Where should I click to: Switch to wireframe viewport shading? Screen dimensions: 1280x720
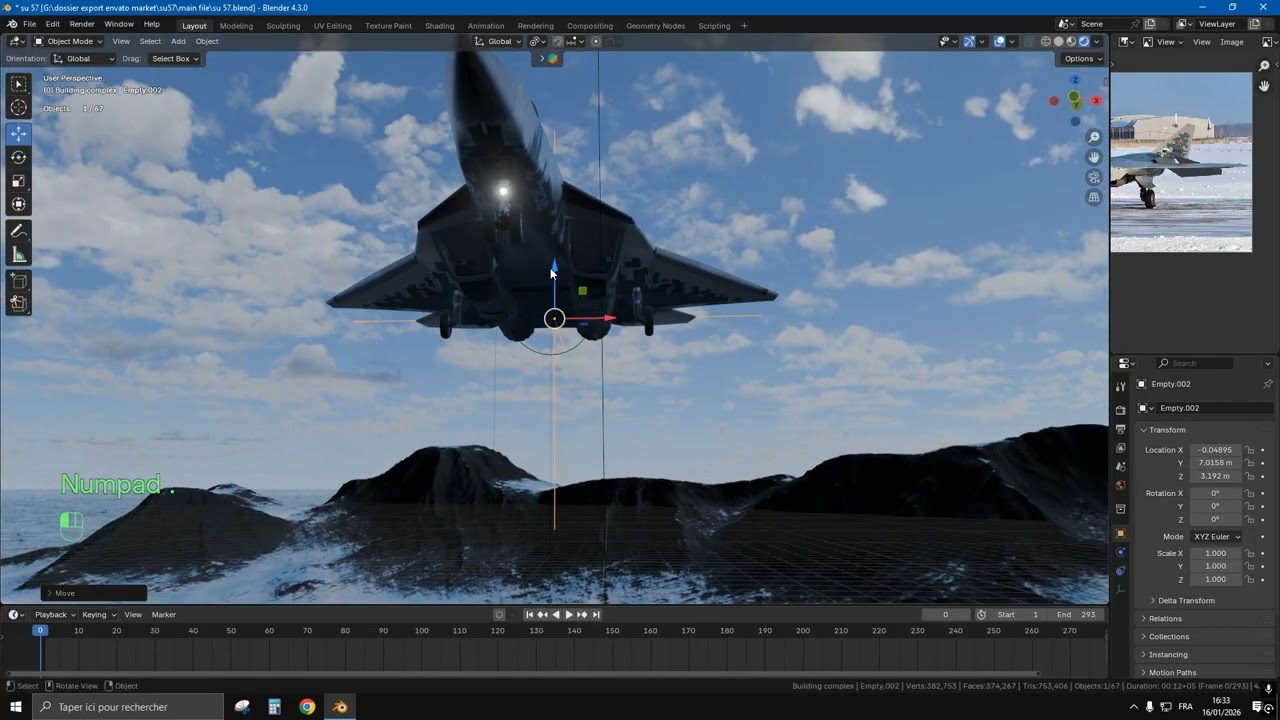coord(1046,41)
